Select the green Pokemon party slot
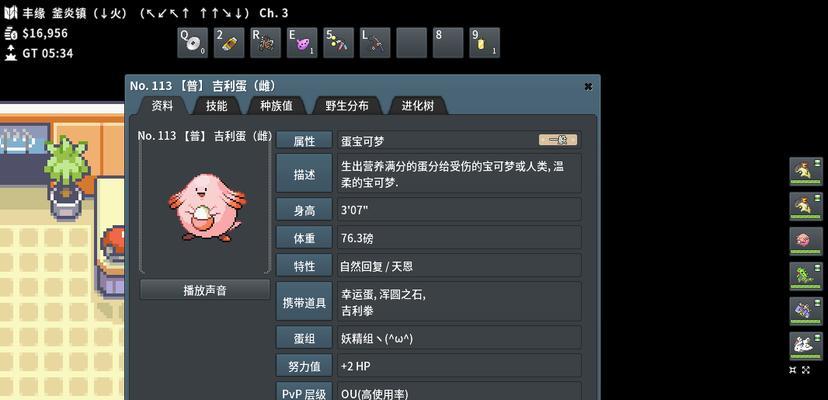The width and height of the screenshot is (828, 400). click(806, 276)
